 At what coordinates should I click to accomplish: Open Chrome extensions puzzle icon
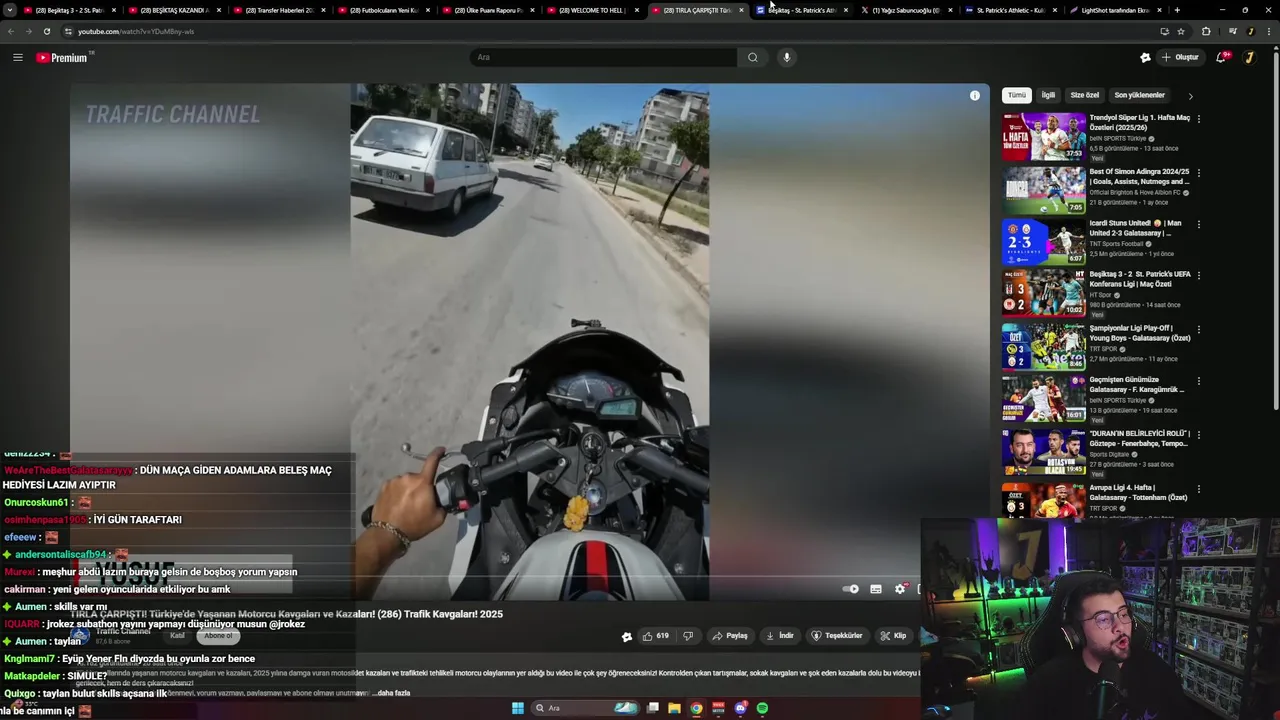[1206, 31]
